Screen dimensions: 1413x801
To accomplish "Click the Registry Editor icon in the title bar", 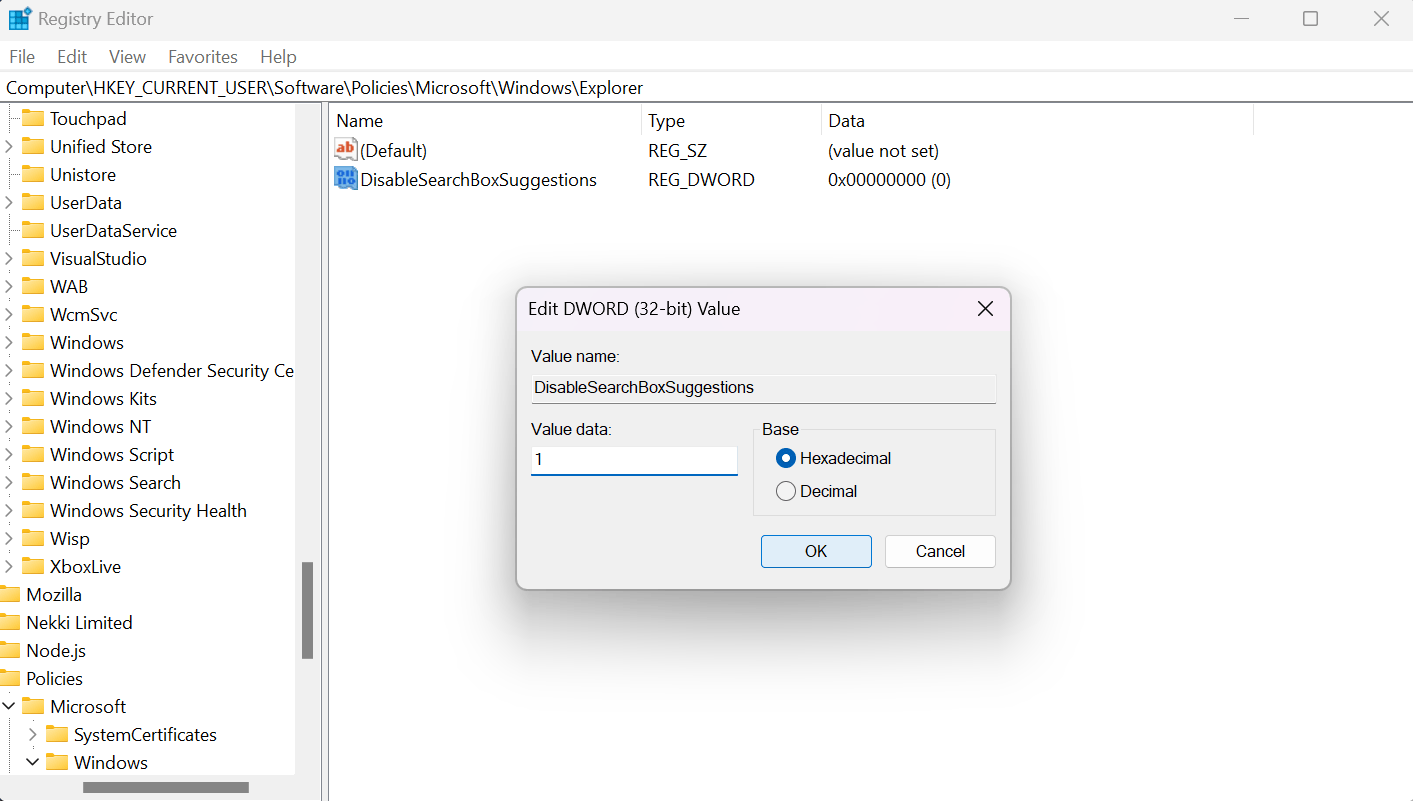I will [18, 18].
